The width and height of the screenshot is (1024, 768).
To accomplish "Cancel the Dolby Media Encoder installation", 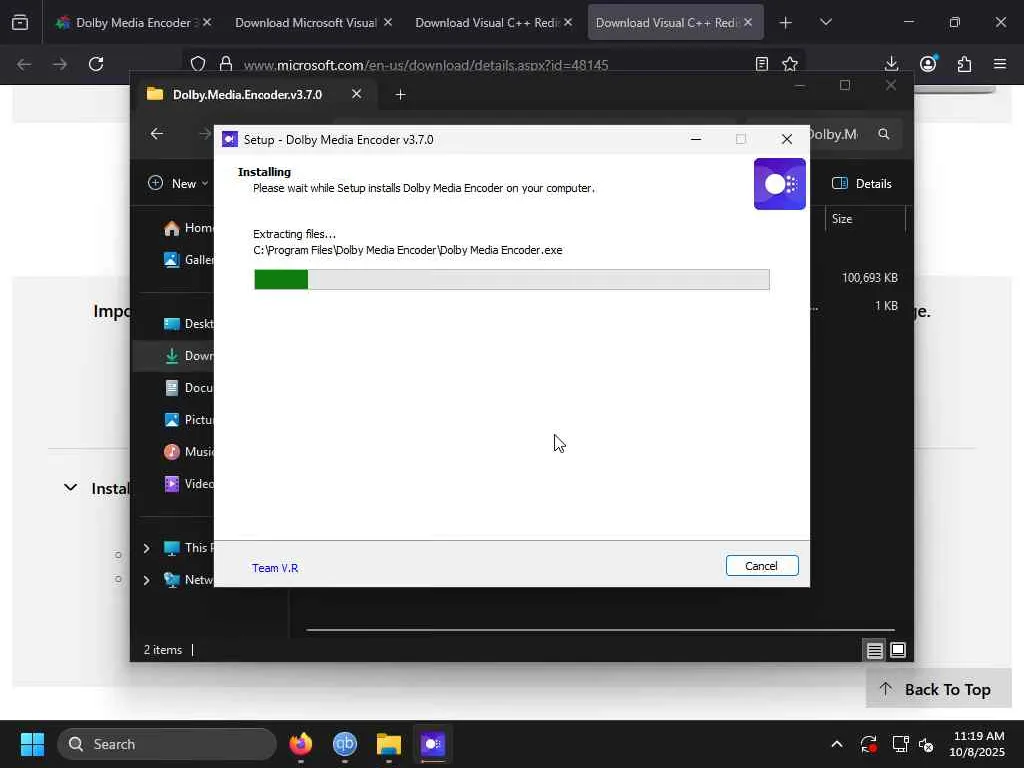I will tap(761, 566).
